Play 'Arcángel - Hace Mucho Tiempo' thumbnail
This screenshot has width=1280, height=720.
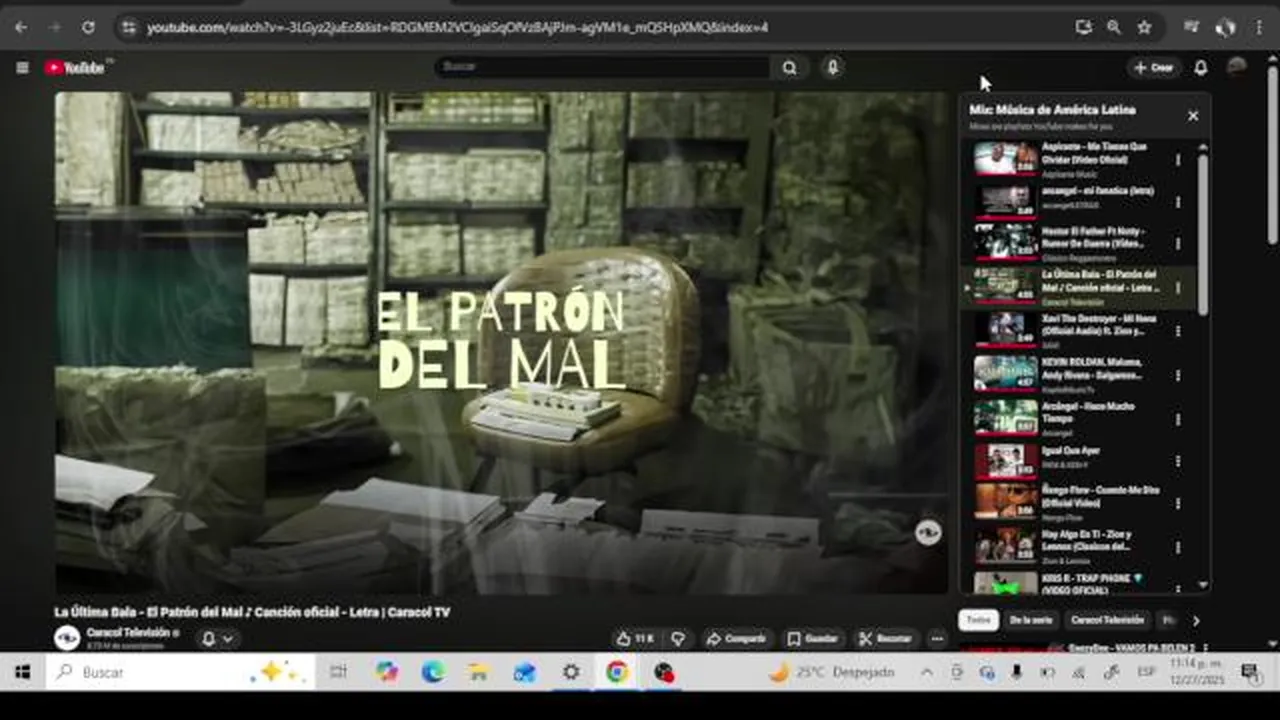coord(1006,417)
